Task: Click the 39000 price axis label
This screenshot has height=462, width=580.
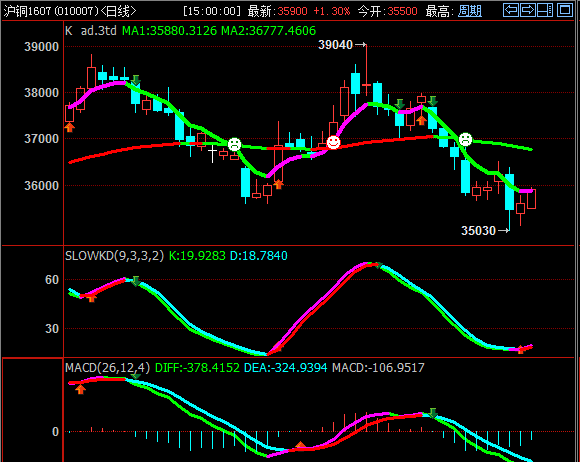Action: tap(41, 47)
